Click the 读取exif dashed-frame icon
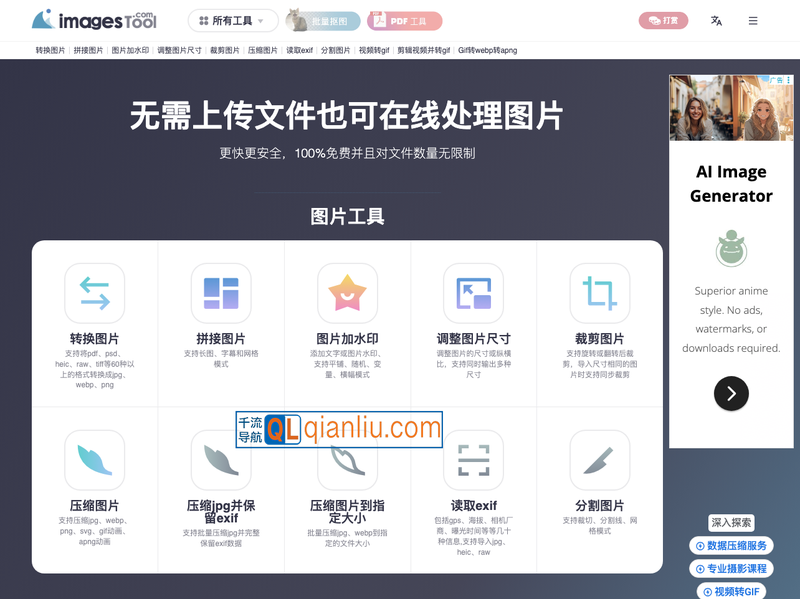 point(473,459)
